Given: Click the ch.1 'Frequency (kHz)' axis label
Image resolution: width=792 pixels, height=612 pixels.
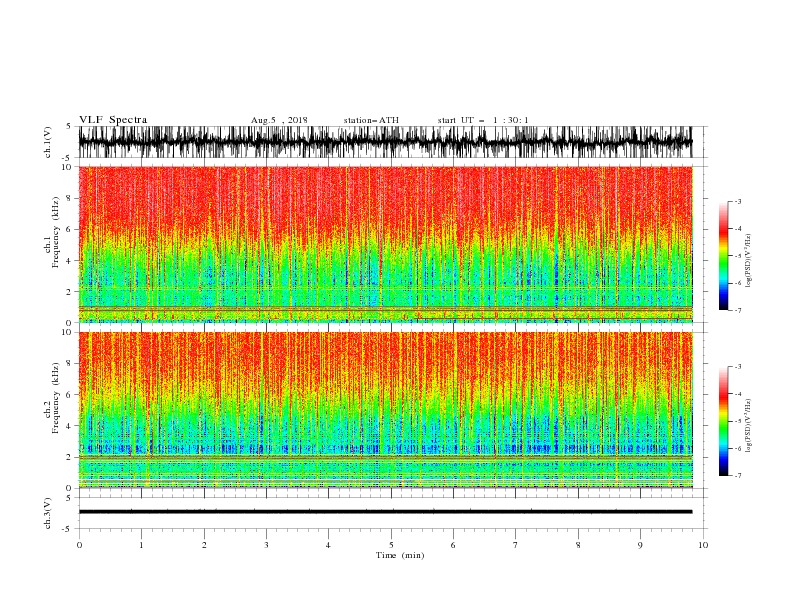Looking at the screenshot, I should pyautogui.click(x=56, y=232).
